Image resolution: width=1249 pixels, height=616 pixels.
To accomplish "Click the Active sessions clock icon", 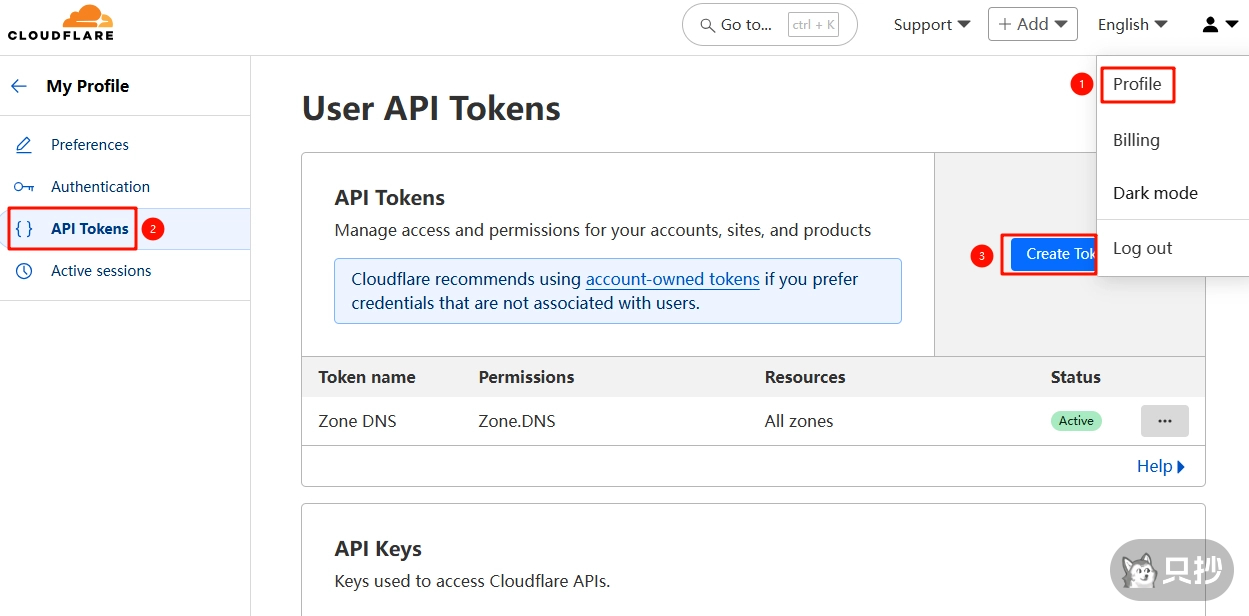I will tap(24, 270).
